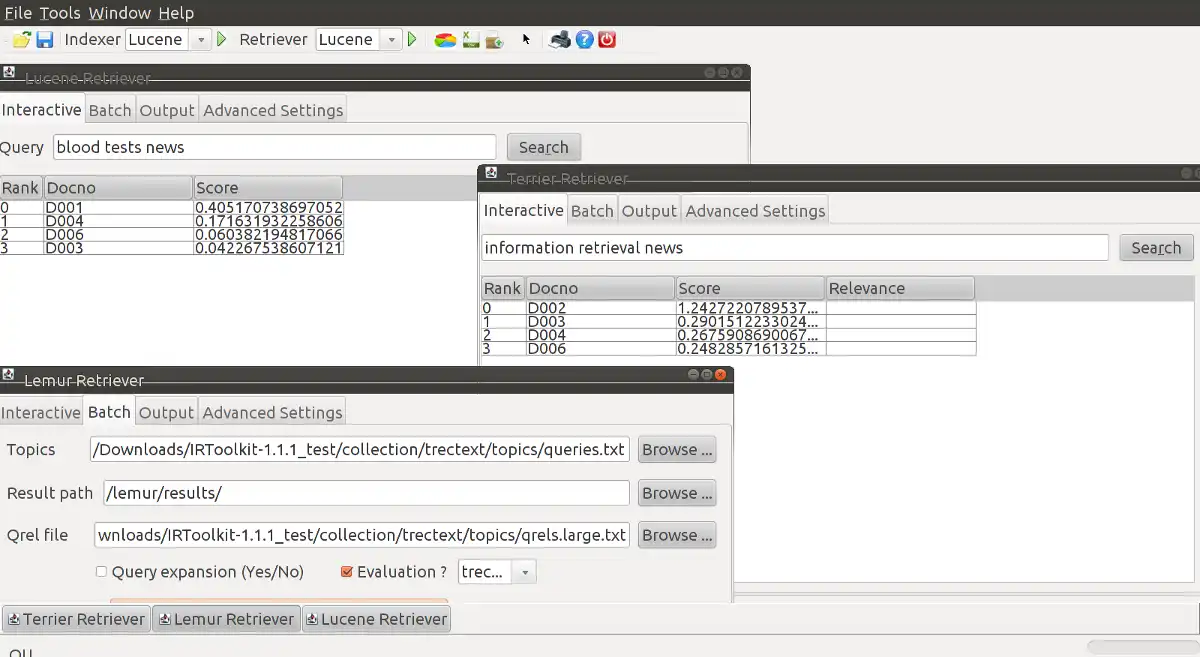
Task: Select D006 cell in Lucene results
Action: pos(118,235)
